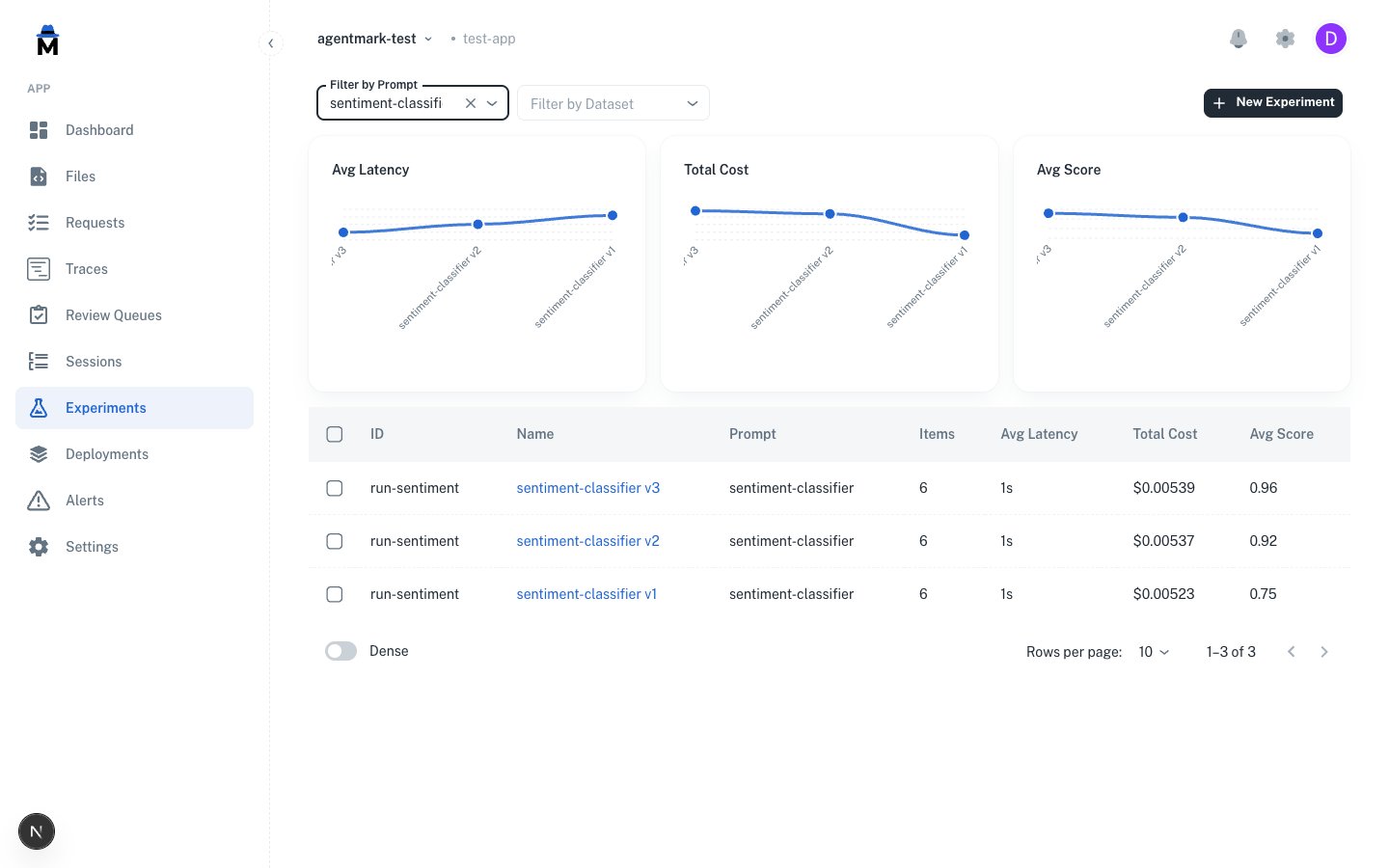The width and height of the screenshot is (1389, 868).
Task: Expand the agentmark-test organization dropdown
Action: click(x=375, y=39)
